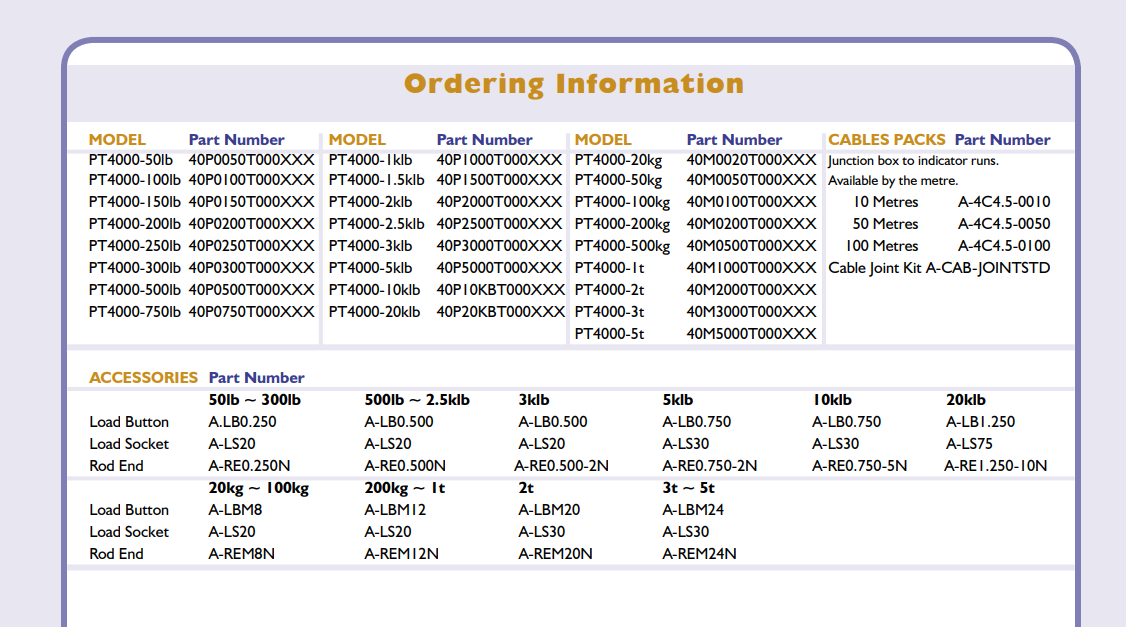Click load button part A-LB1.250
Viewport: 1126px width, 627px height.
tap(980, 422)
